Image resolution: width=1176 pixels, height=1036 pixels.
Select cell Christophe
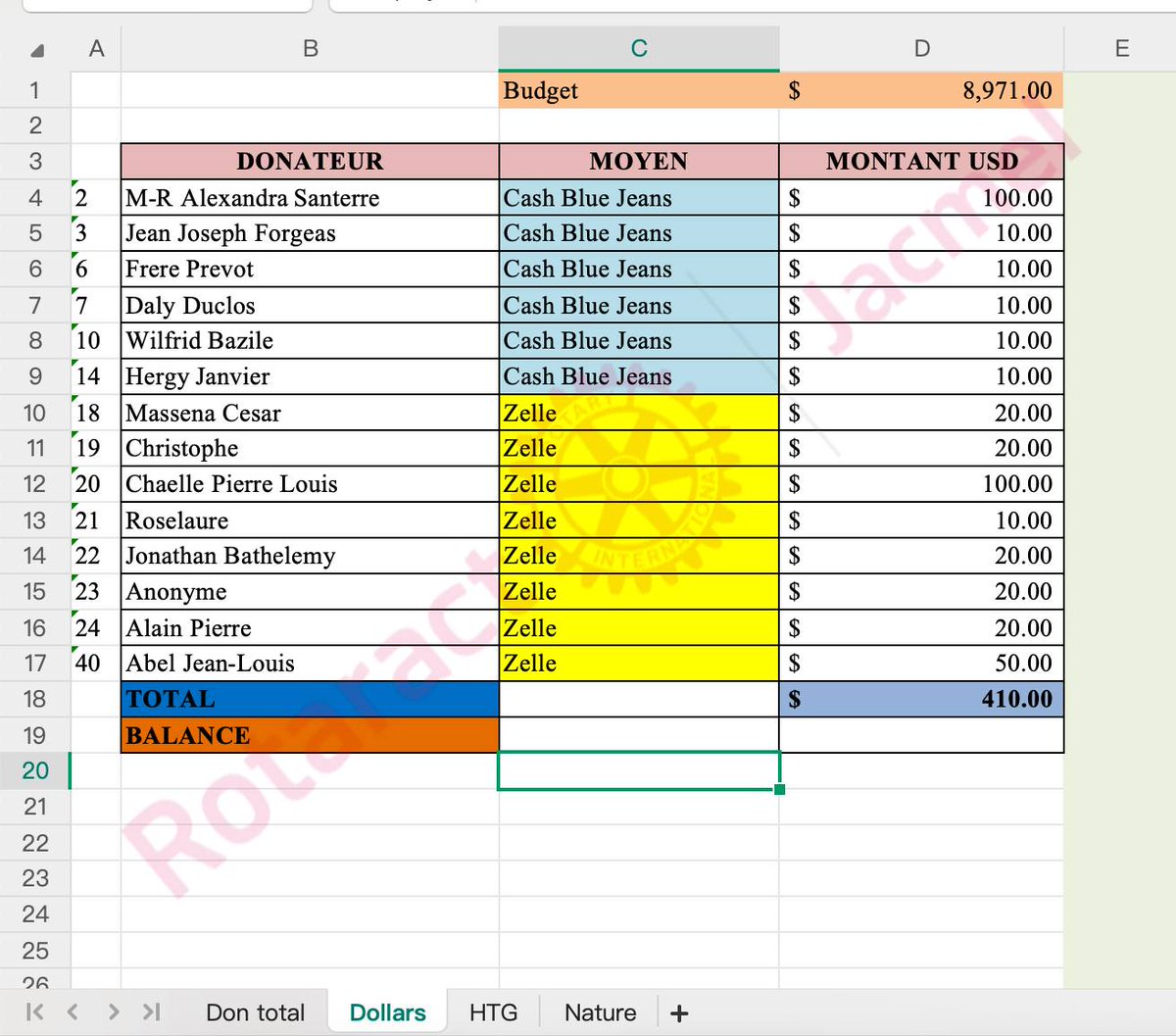click(310, 448)
